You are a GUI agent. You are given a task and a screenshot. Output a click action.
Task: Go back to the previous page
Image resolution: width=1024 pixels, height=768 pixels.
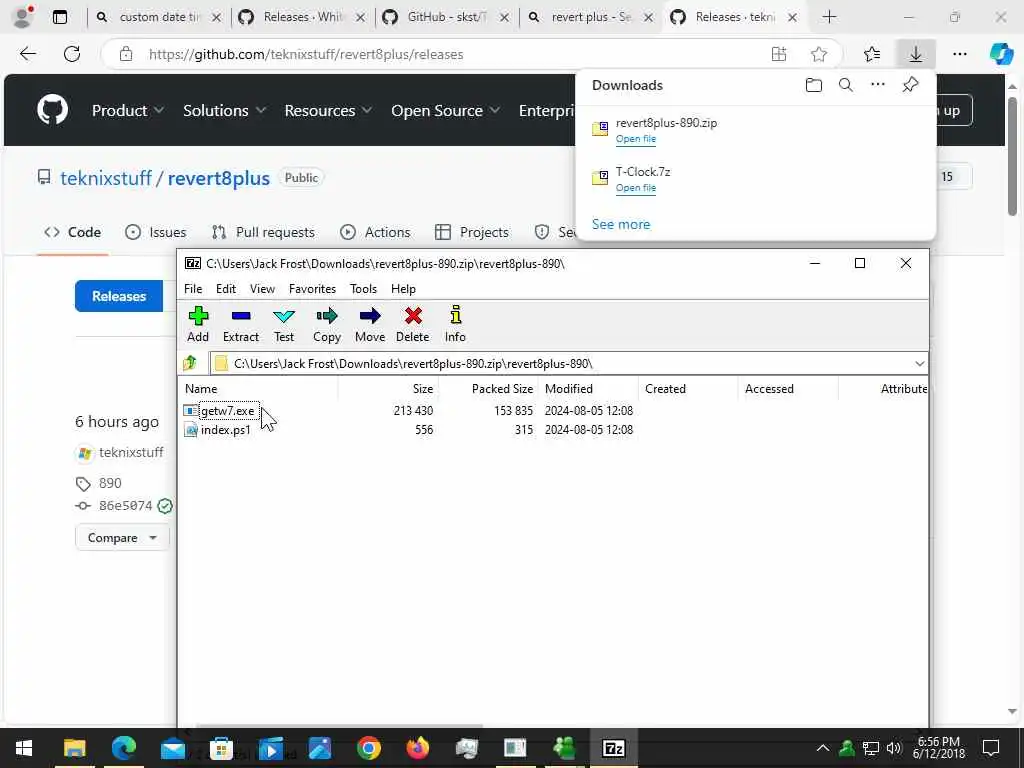[28, 54]
